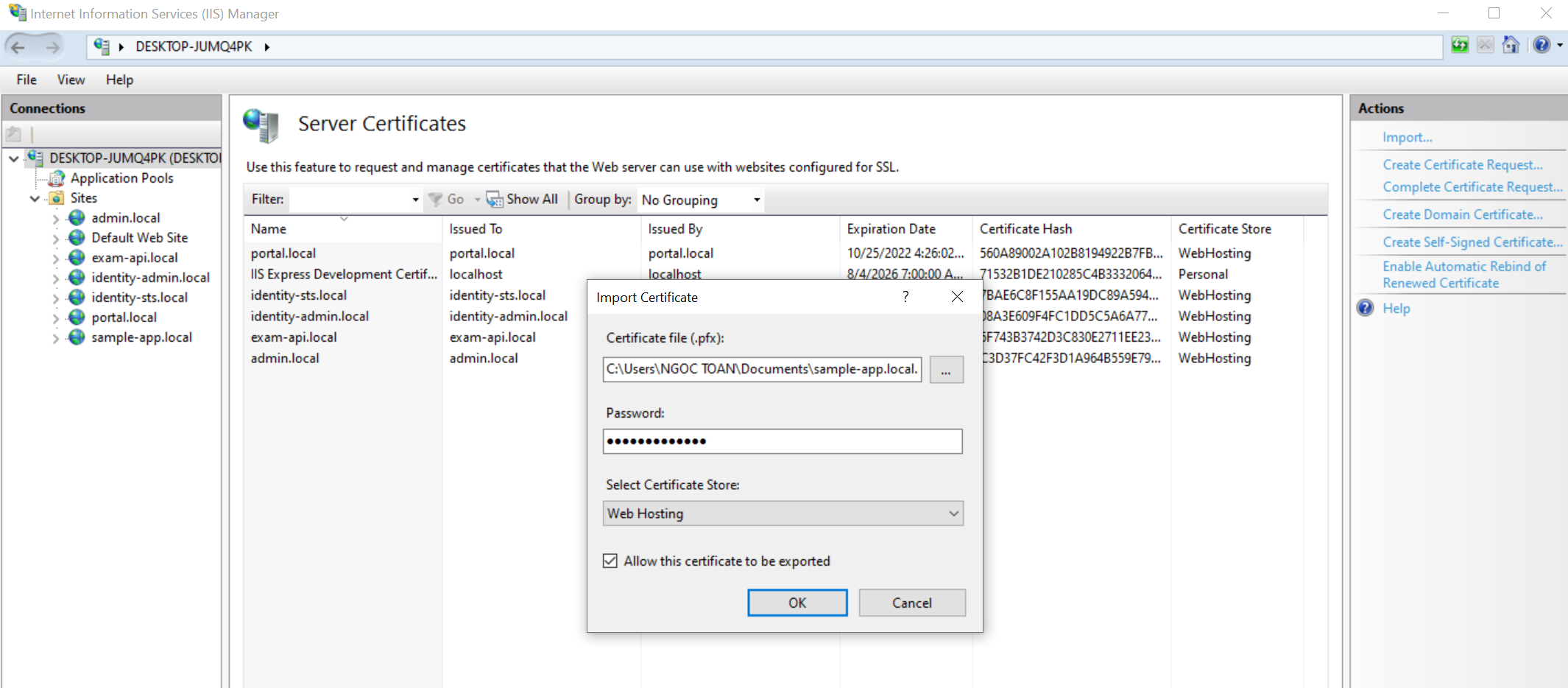1568x688 pixels.
Task: Click the question mark in Import Certificate dialog
Action: coord(905,297)
